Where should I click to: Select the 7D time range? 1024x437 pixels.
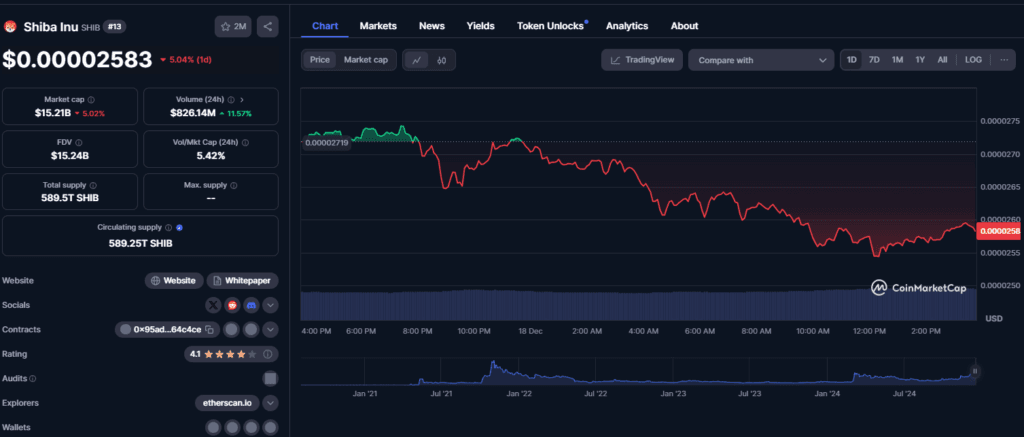point(874,59)
